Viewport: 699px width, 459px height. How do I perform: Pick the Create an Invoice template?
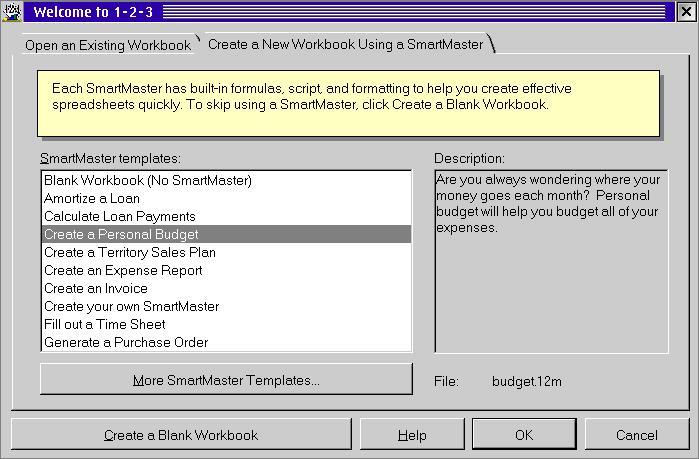pyautogui.click(x=226, y=288)
